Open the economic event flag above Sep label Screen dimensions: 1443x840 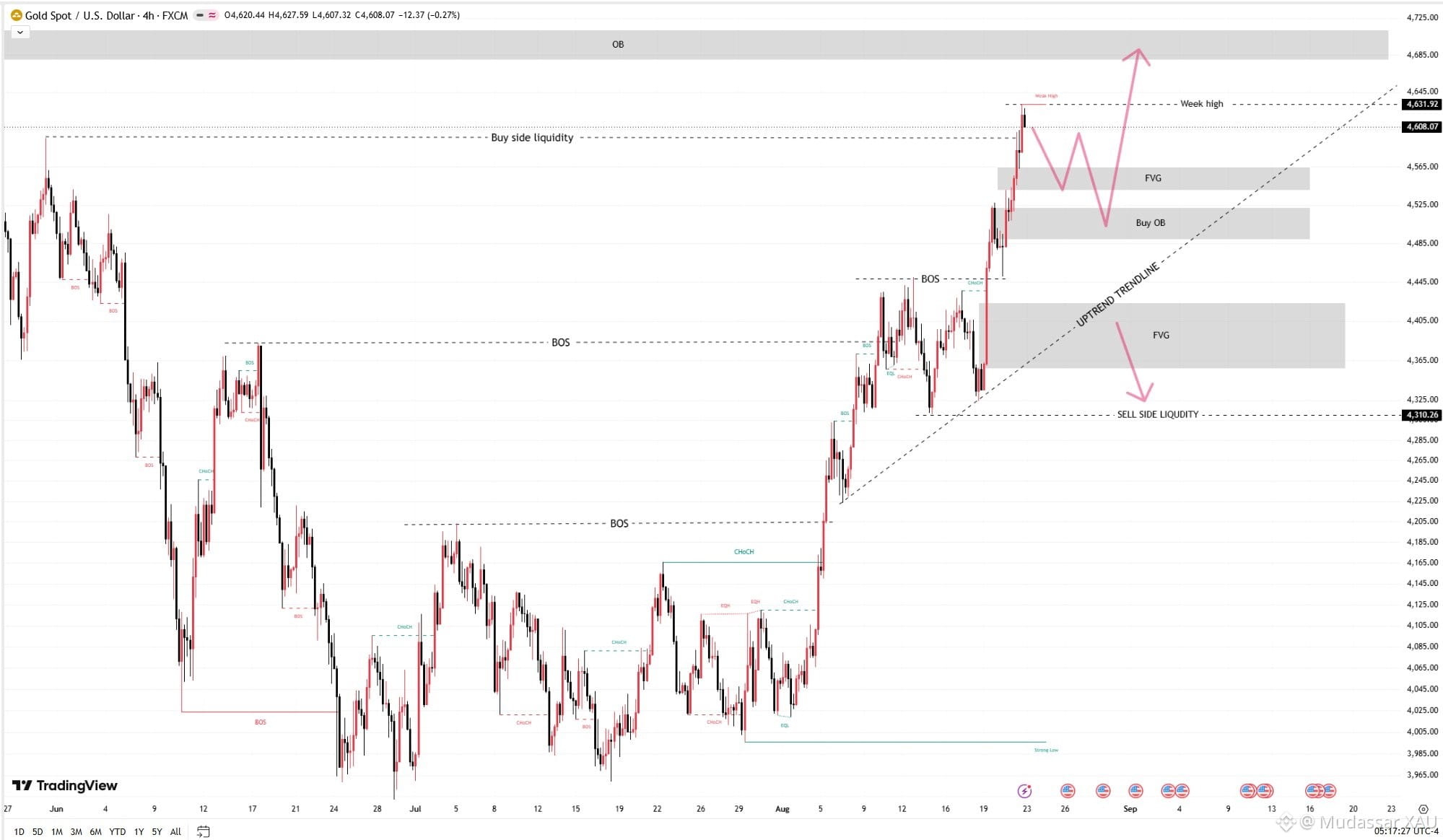[x=1135, y=791]
